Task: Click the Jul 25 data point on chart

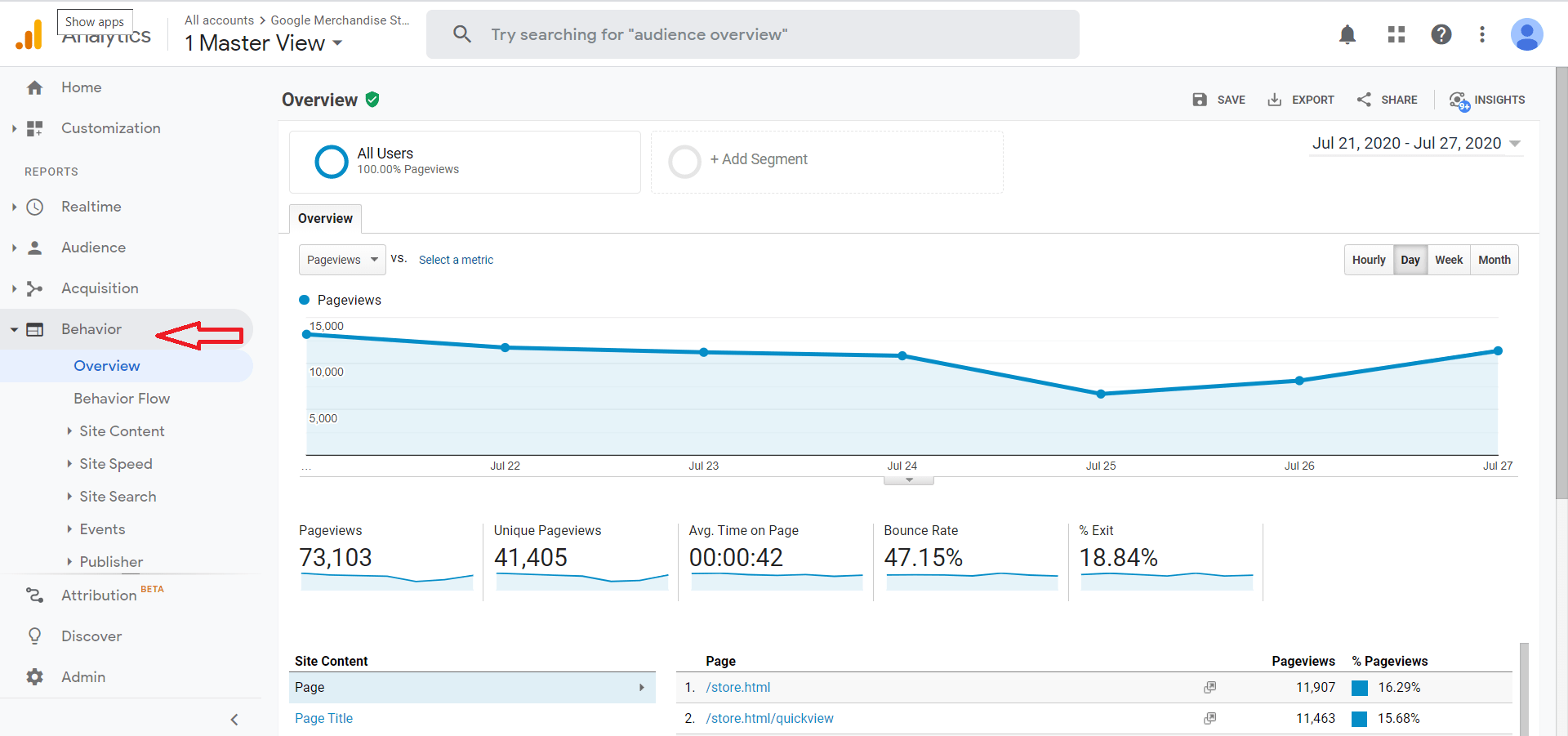Action: (1101, 394)
